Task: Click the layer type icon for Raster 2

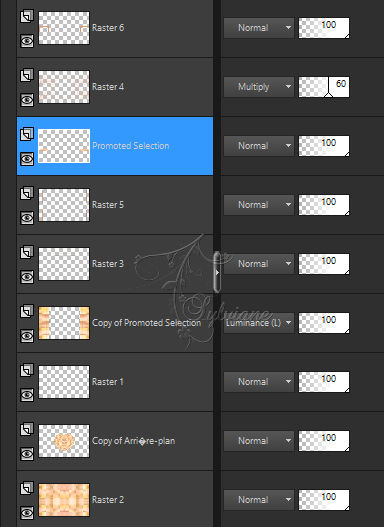Action: tap(27, 488)
